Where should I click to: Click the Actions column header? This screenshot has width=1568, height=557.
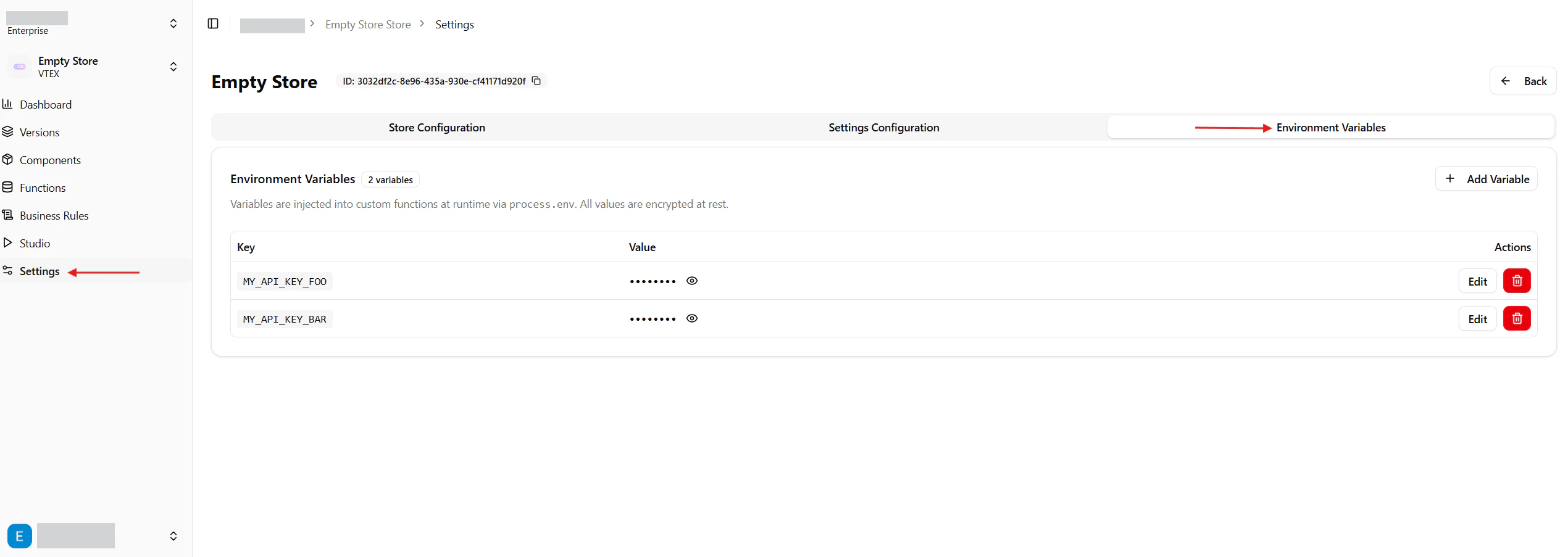[x=1512, y=247]
